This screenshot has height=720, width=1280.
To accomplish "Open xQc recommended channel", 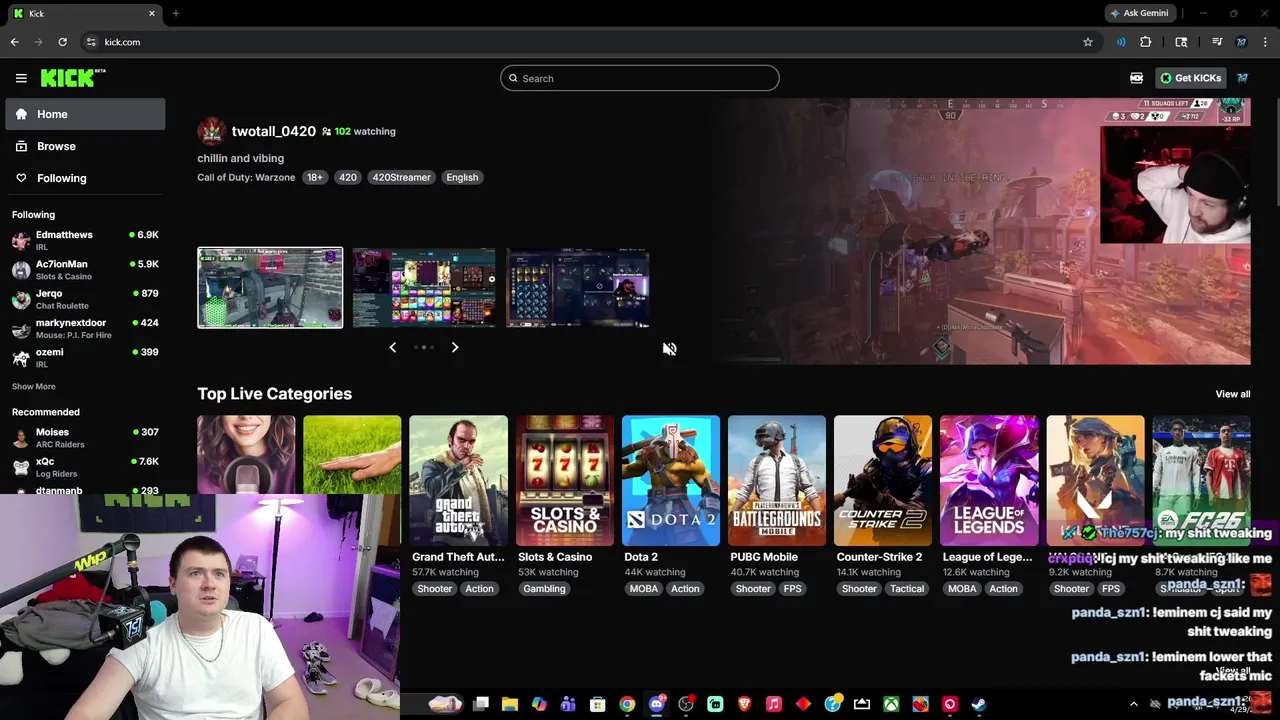I will click(x=85, y=467).
